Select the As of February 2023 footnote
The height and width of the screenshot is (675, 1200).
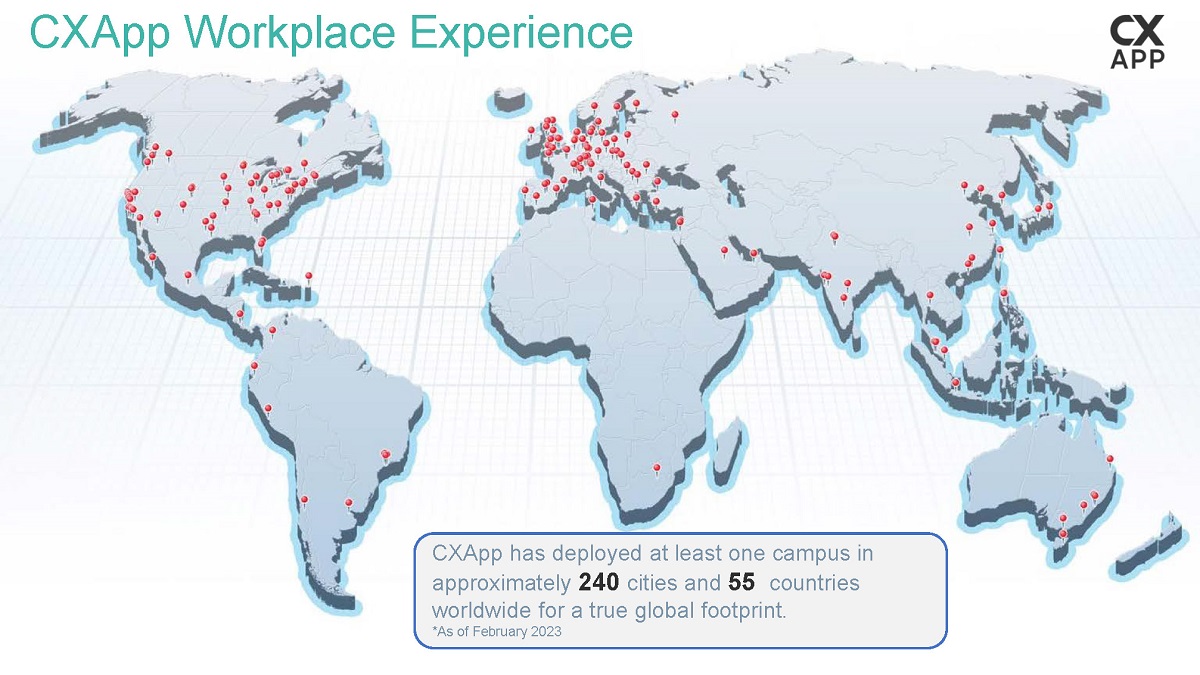[x=497, y=632]
